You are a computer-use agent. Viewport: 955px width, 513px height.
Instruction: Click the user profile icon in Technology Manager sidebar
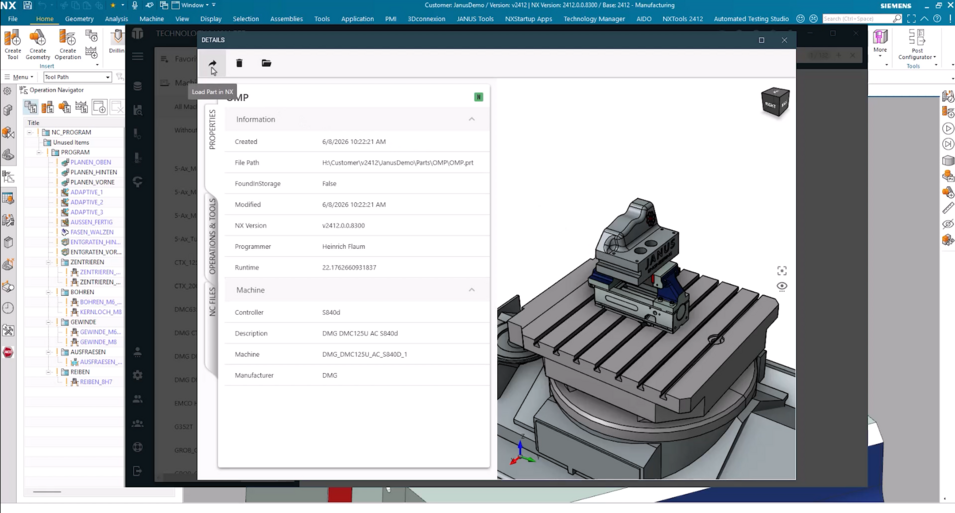[138, 352]
